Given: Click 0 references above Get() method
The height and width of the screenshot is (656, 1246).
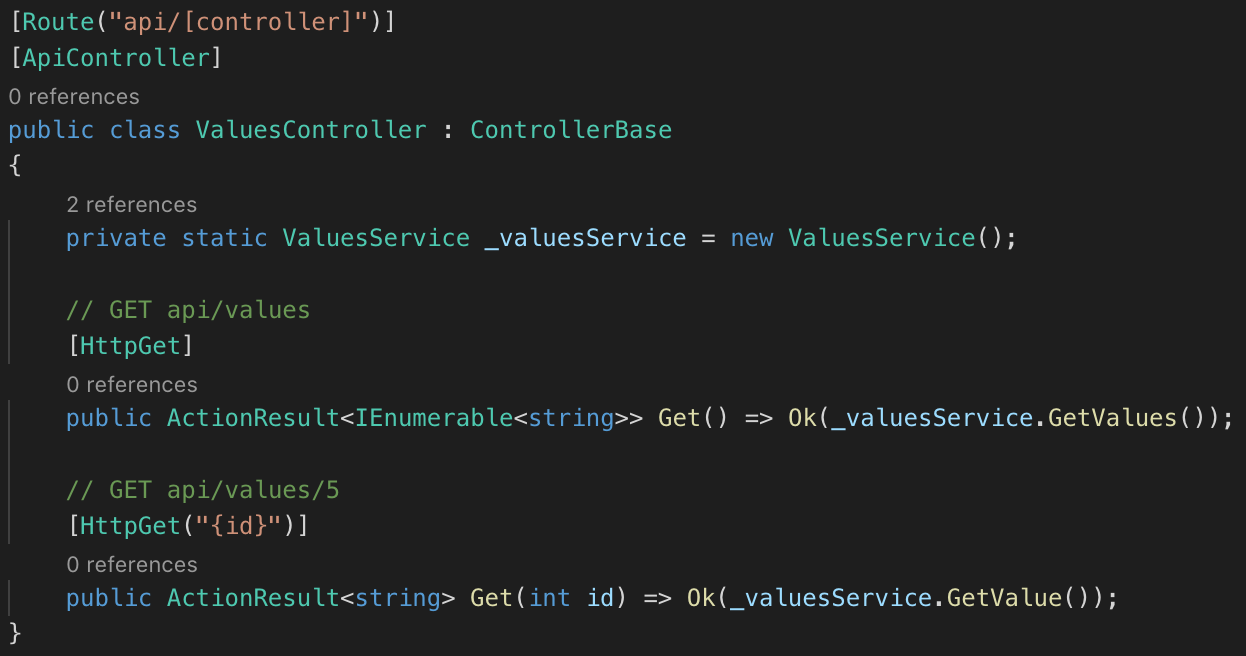Looking at the screenshot, I should pos(132,385).
